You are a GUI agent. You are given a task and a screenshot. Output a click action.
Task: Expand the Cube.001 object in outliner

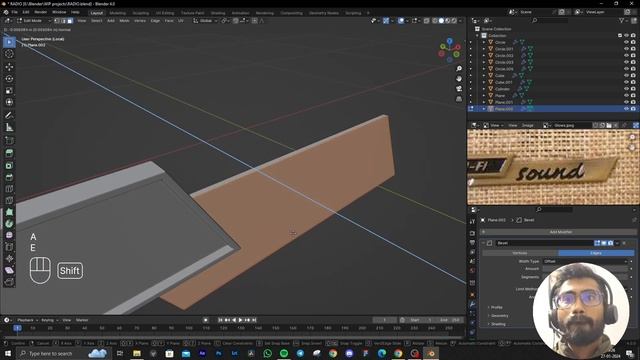pyautogui.click(x=484, y=82)
